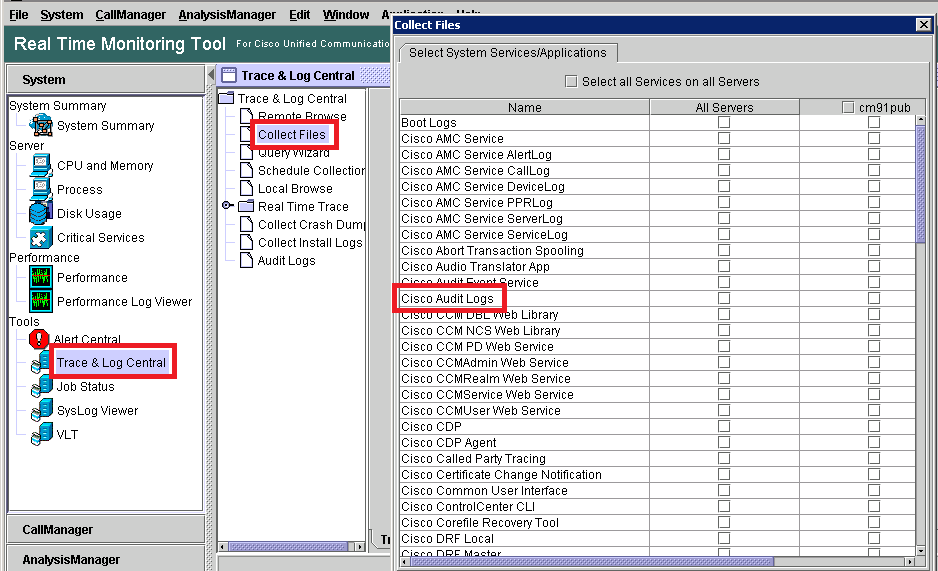The height and width of the screenshot is (571, 938).
Task: Click the Name column header
Action: [525, 108]
